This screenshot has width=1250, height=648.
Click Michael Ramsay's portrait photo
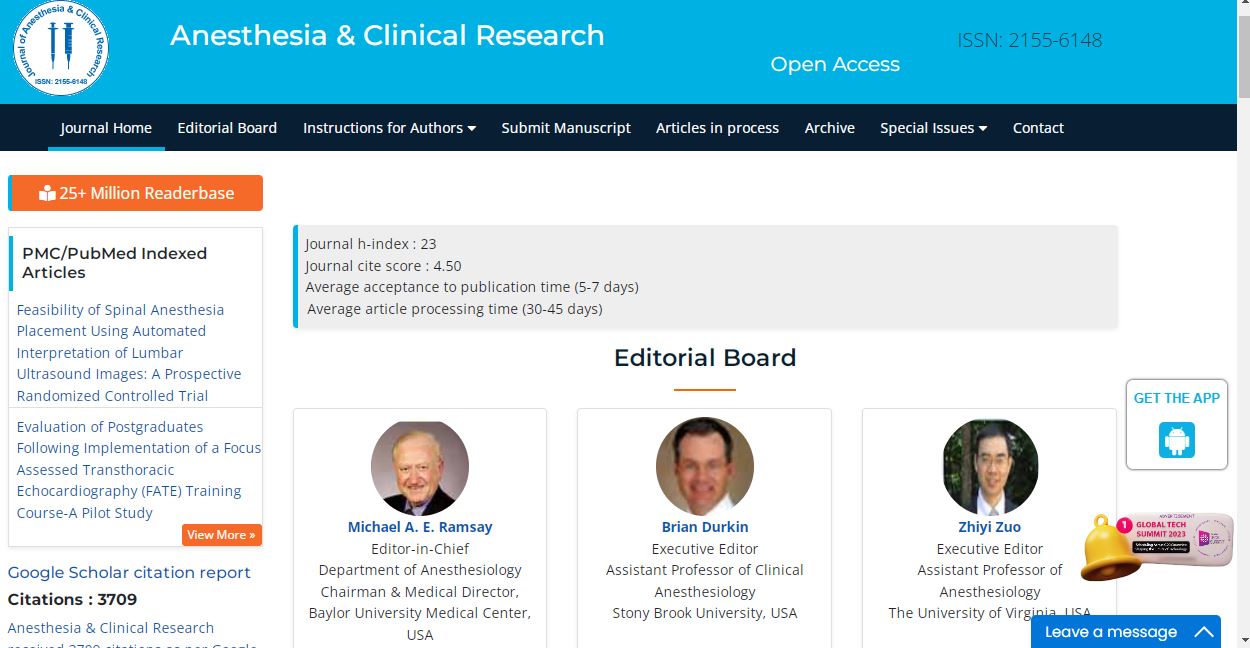(x=420, y=467)
